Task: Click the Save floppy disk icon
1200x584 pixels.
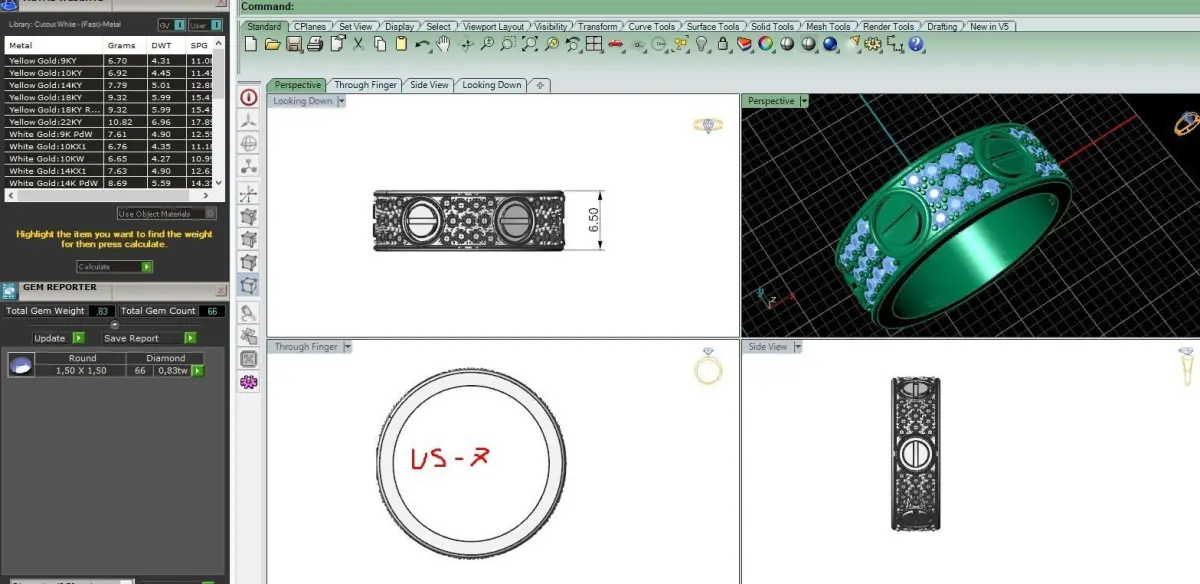Action: pos(294,43)
